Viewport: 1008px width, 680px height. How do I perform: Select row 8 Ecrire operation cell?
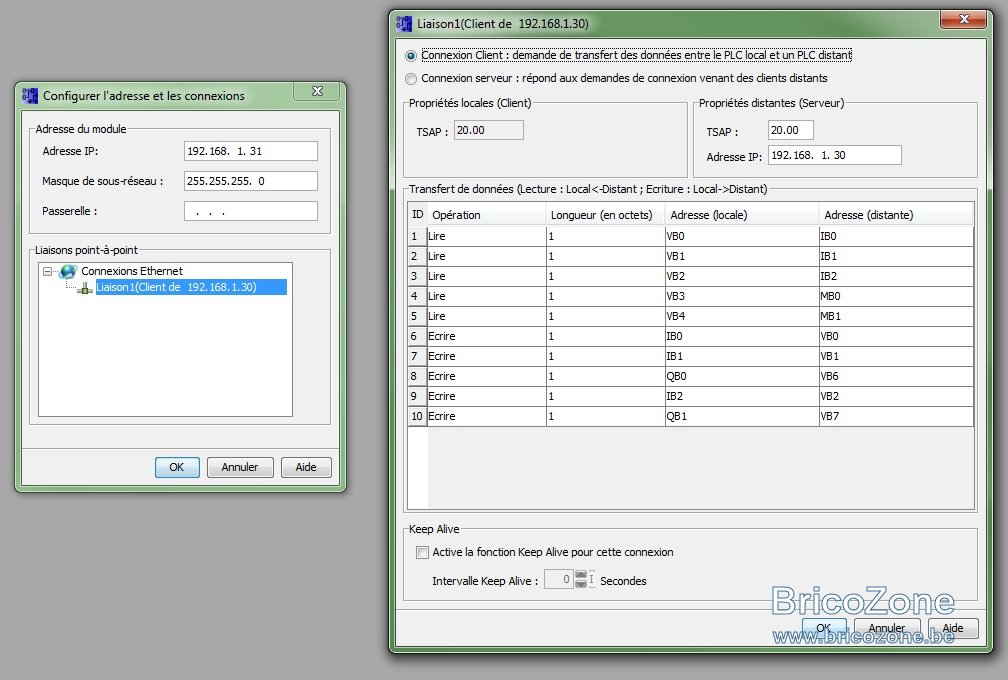(487, 376)
